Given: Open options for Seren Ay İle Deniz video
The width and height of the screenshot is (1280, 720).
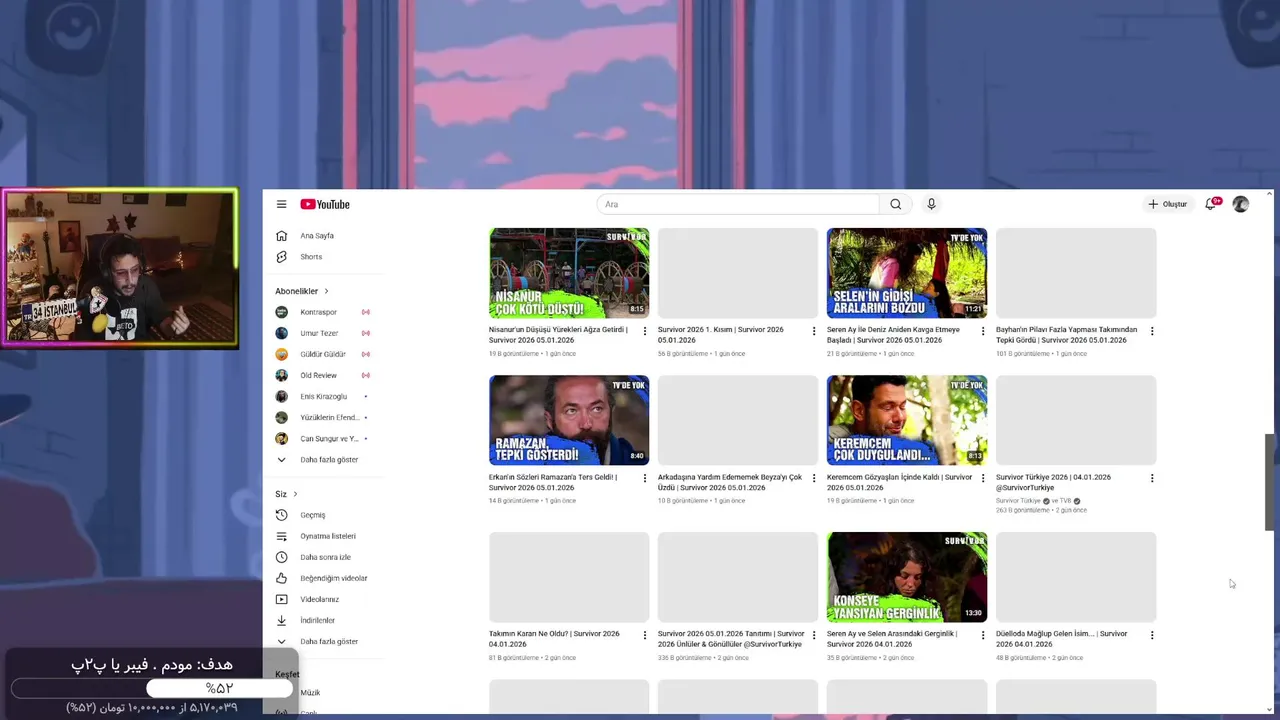Looking at the screenshot, I should pyautogui.click(x=982, y=331).
